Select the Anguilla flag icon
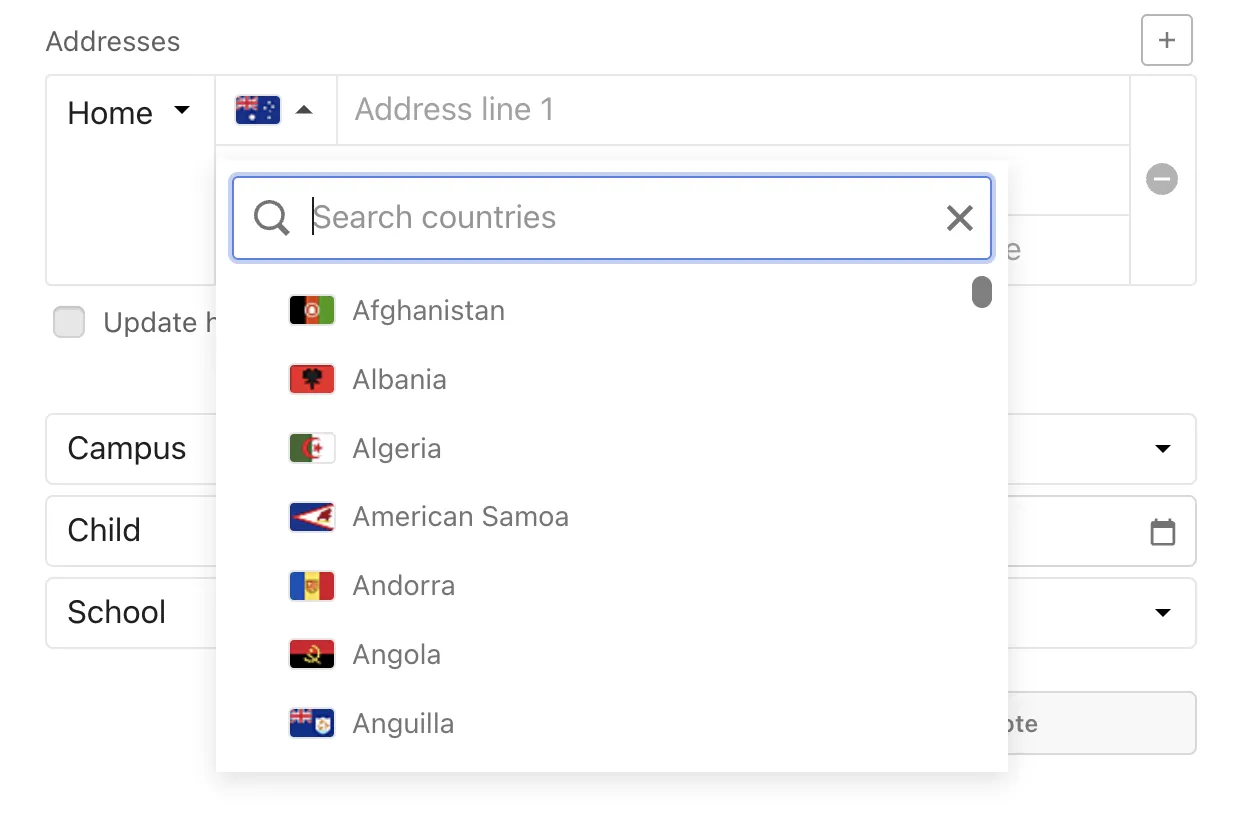The height and width of the screenshot is (824, 1250). (311, 722)
